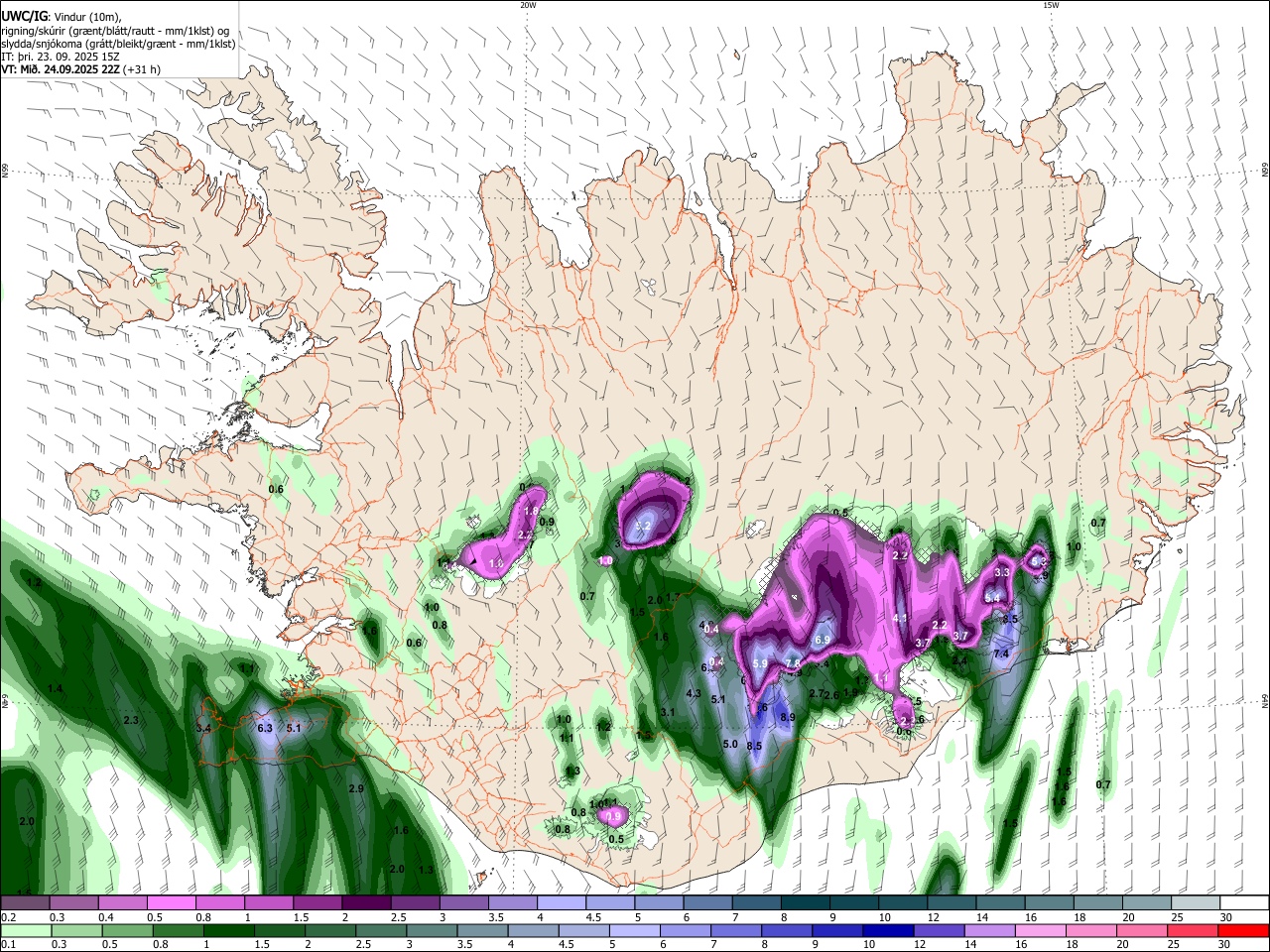1270x952 pixels.
Task: Click the IT þri. 23. 09. 2025 15Z line
Action: 61,57
